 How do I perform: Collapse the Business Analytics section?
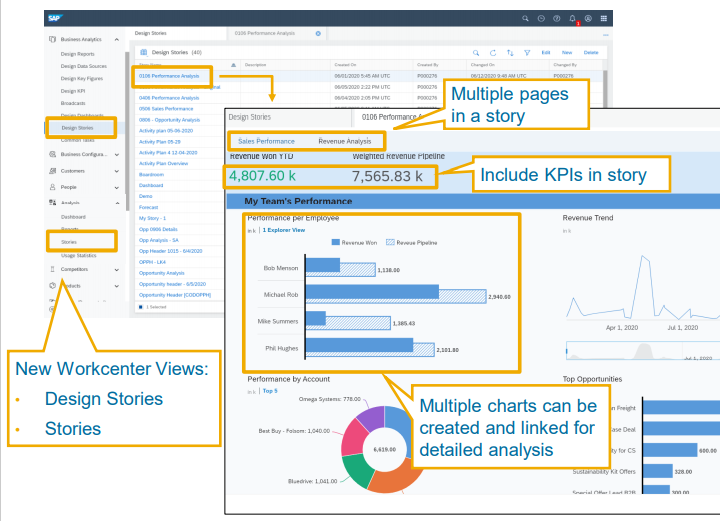[x=117, y=39]
